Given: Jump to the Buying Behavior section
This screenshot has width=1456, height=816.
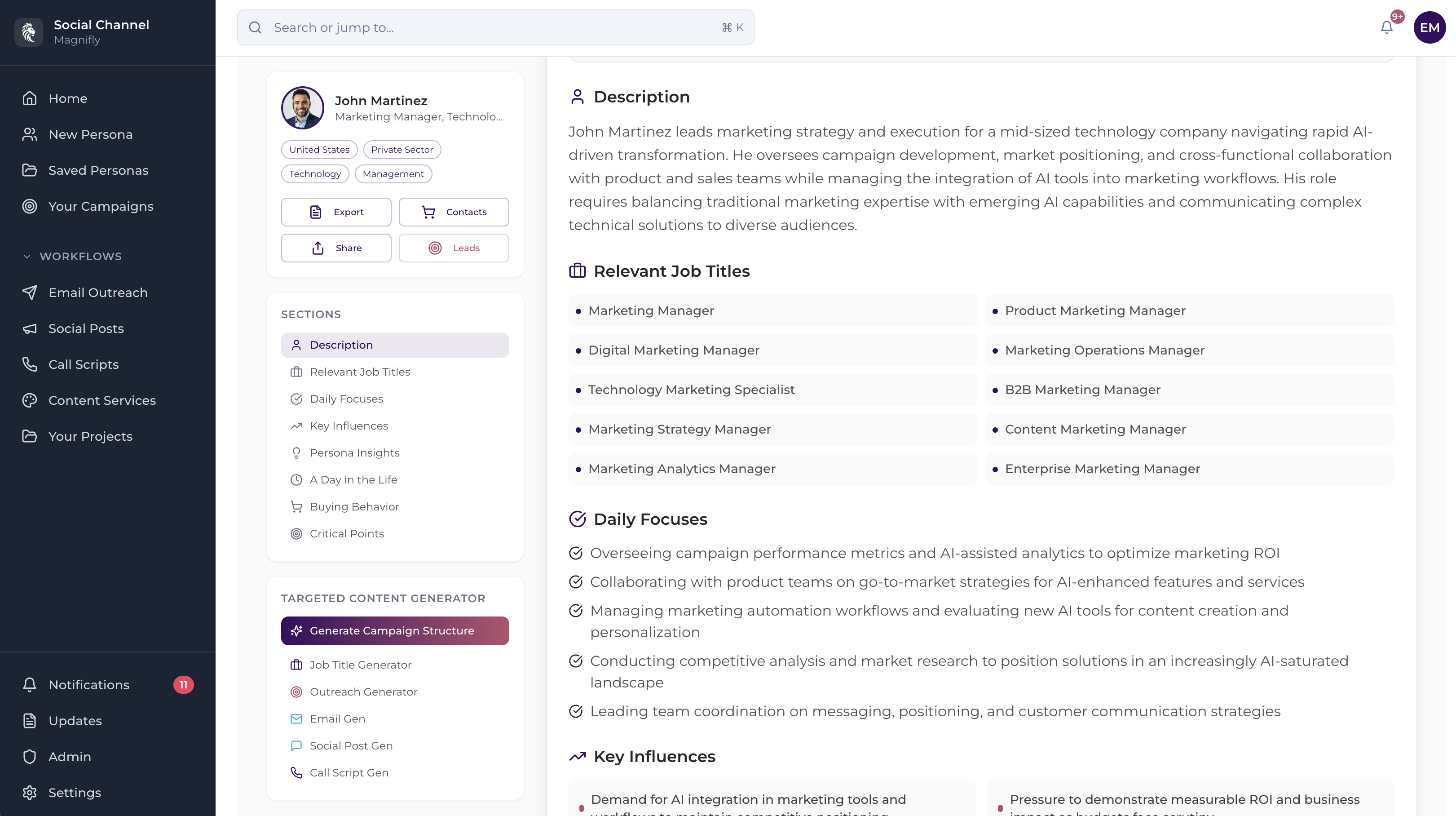Looking at the screenshot, I should tap(354, 507).
